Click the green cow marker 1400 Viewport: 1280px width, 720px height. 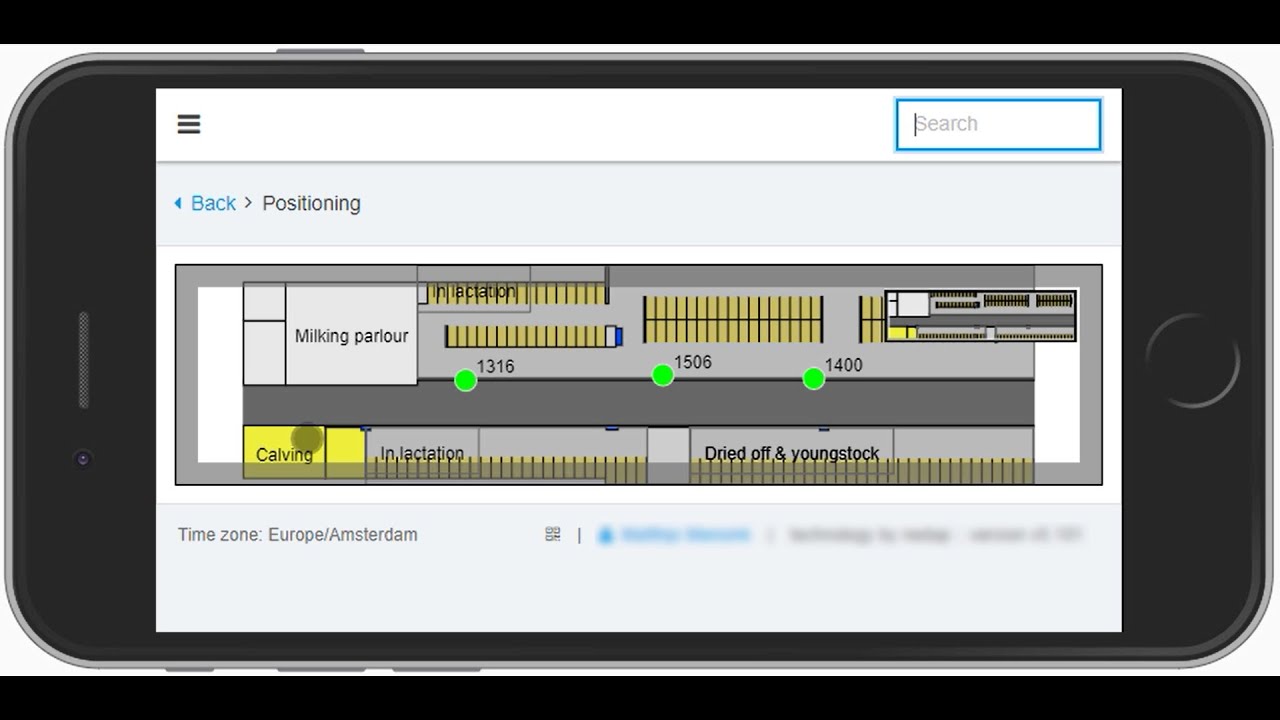(x=813, y=379)
